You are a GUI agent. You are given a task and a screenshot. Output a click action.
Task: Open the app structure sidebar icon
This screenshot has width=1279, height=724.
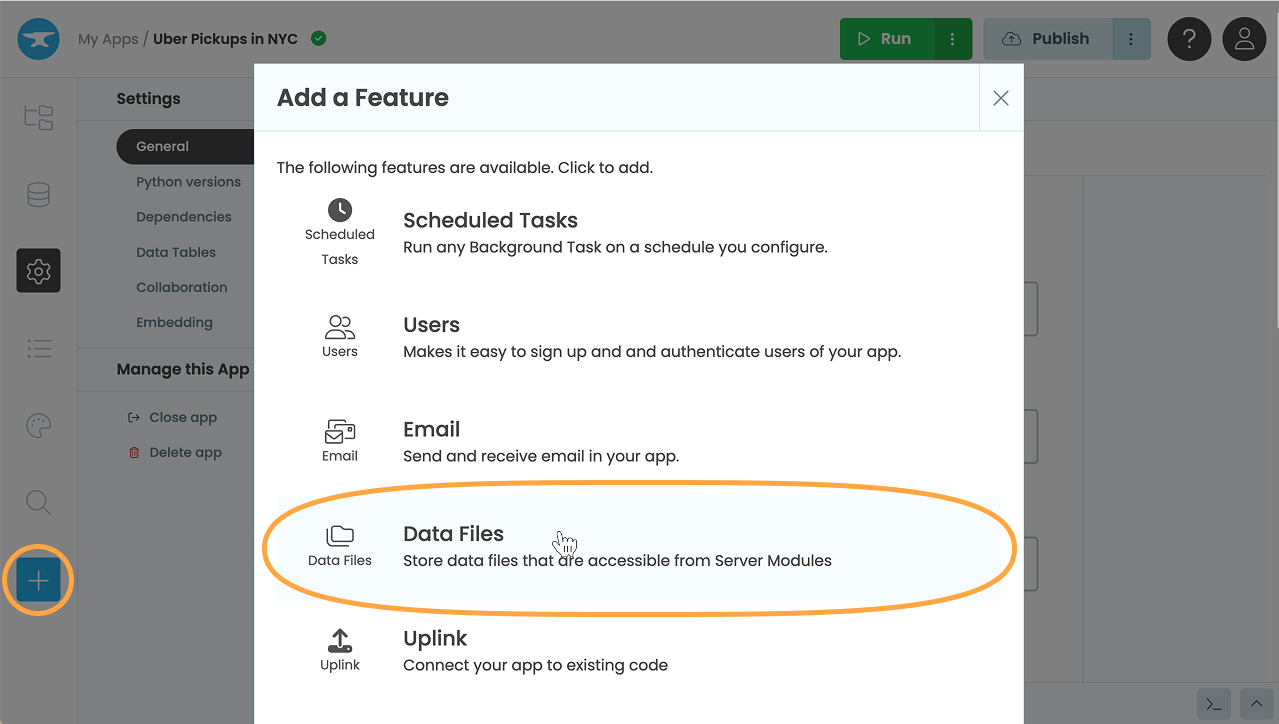[x=38, y=117]
